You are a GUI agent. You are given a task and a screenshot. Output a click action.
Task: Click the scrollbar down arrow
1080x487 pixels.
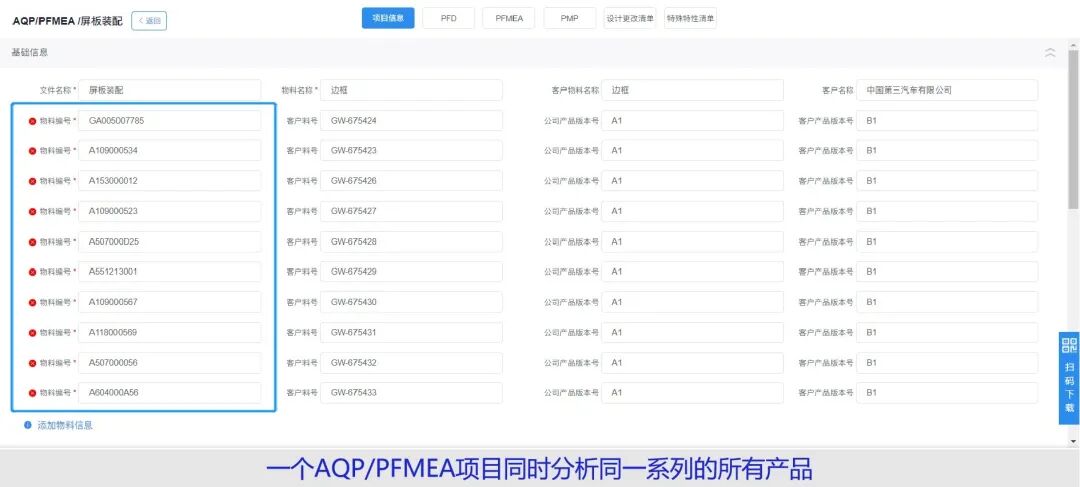pos(1074,440)
